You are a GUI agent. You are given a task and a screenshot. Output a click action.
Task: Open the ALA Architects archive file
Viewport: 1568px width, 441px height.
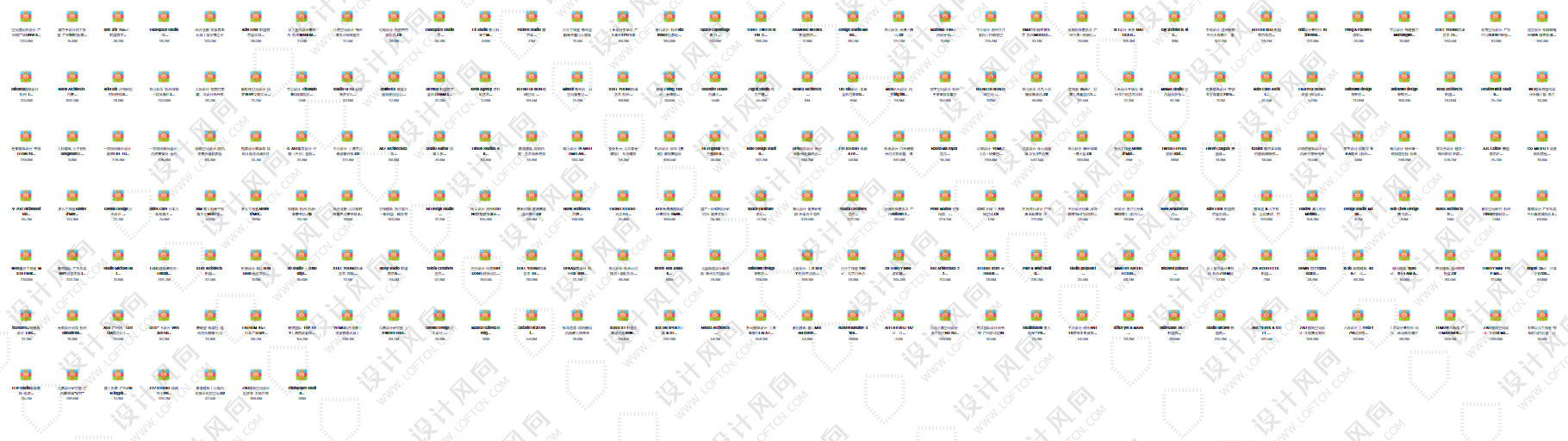[394, 136]
